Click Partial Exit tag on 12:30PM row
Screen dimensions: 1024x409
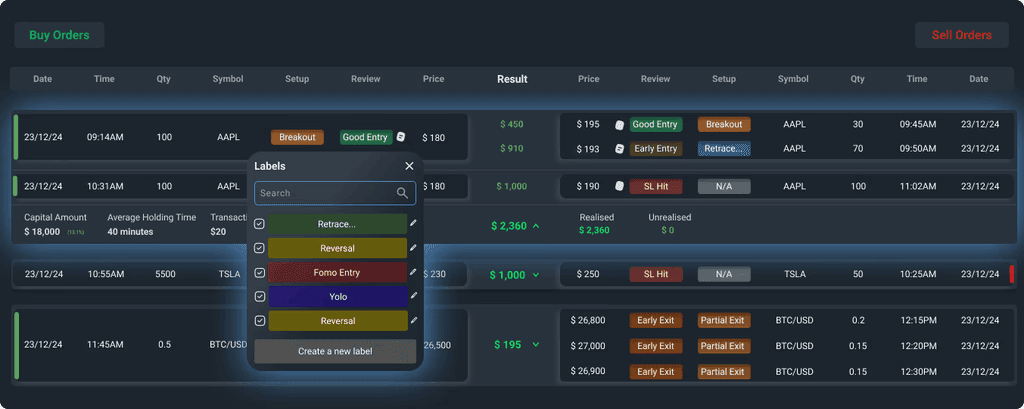tap(724, 372)
